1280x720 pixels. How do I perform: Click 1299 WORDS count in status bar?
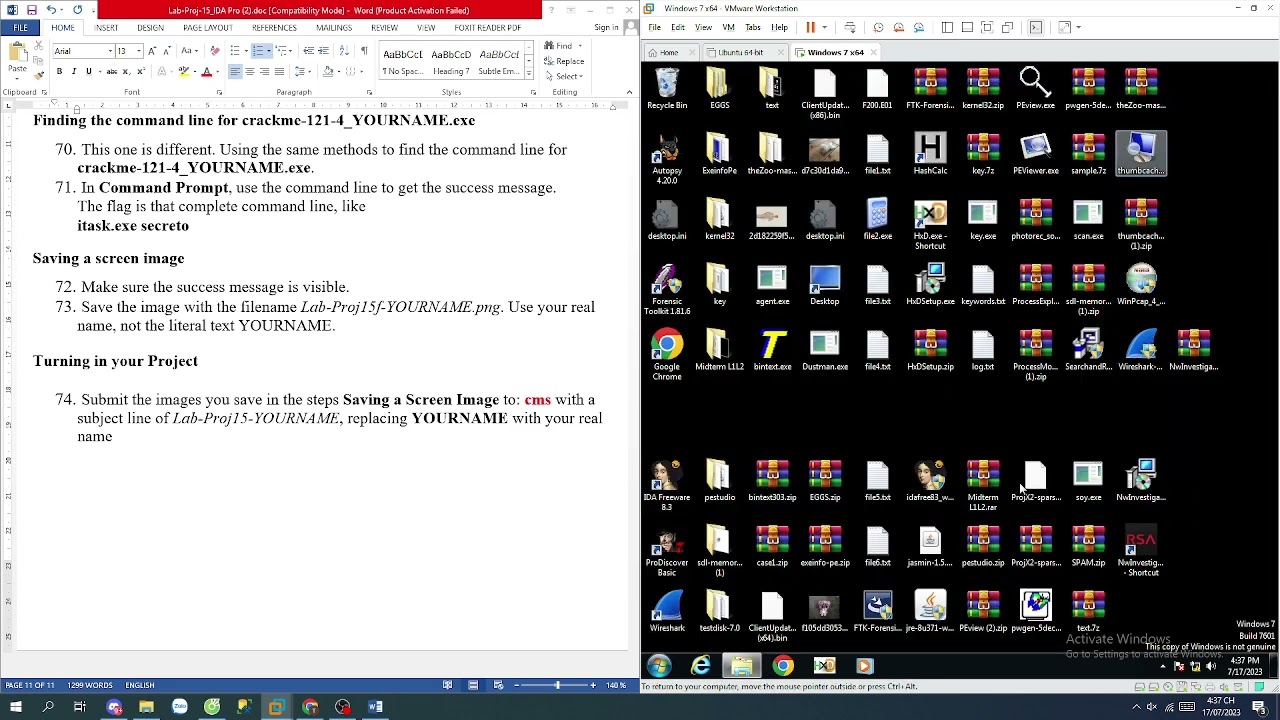90,685
